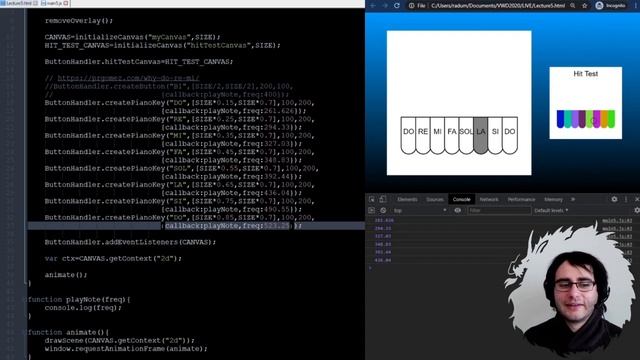Click console log value 327.03
This screenshot has height=360, width=640.
pyautogui.click(x=383, y=236)
